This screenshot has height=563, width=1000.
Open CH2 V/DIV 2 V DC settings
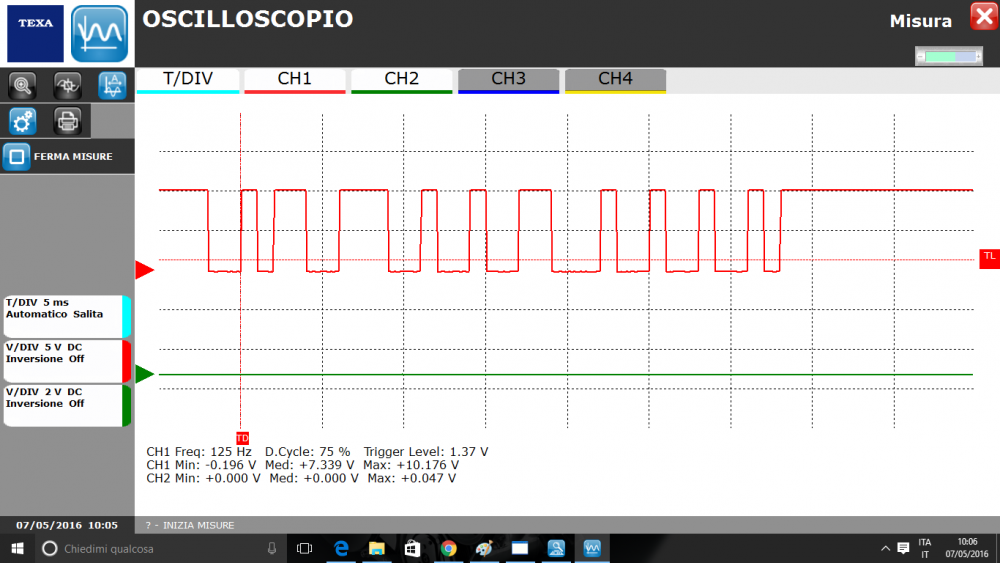(x=65, y=404)
